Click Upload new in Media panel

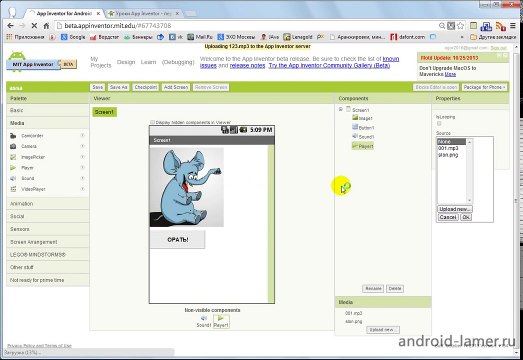click(383, 330)
